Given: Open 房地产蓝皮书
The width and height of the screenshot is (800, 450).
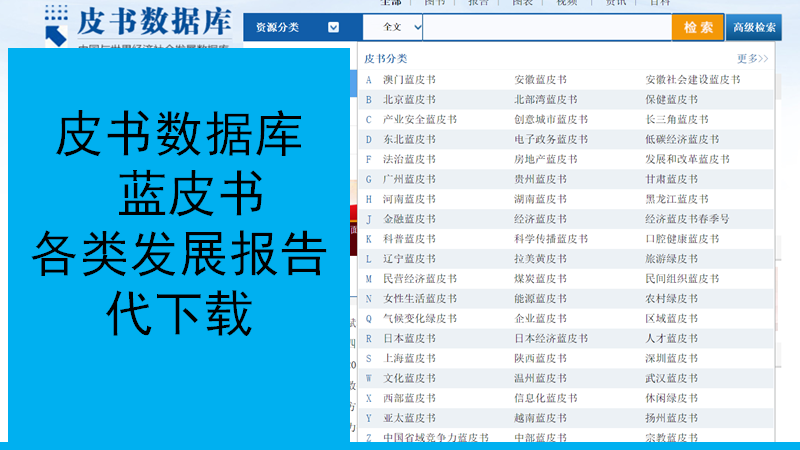Looking at the screenshot, I should (x=545, y=159).
